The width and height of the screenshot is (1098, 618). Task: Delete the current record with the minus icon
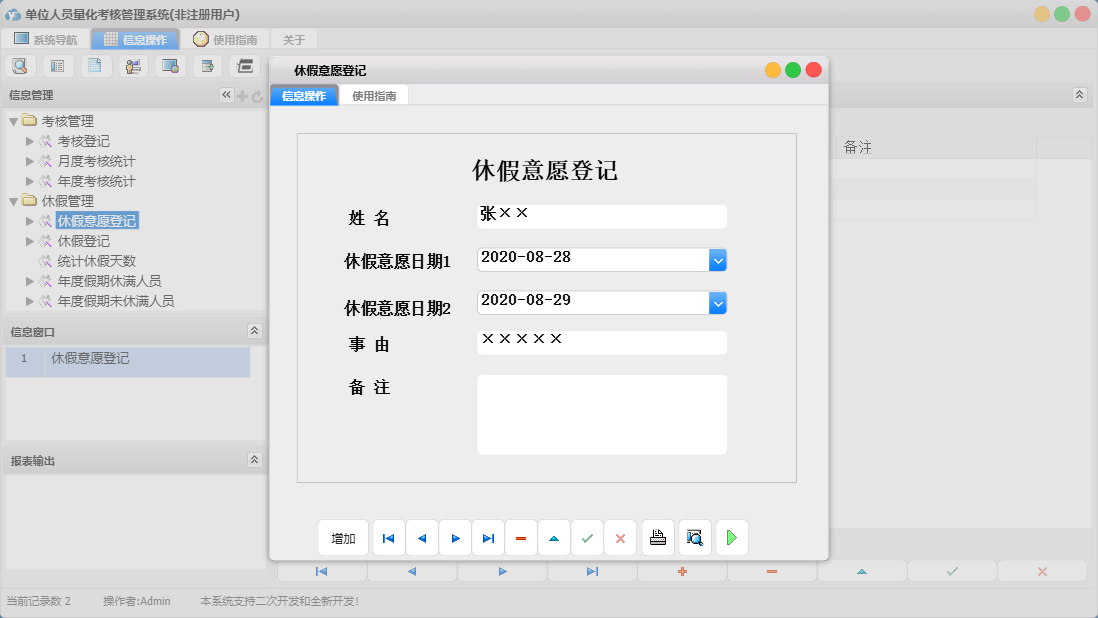click(x=521, y=537)
